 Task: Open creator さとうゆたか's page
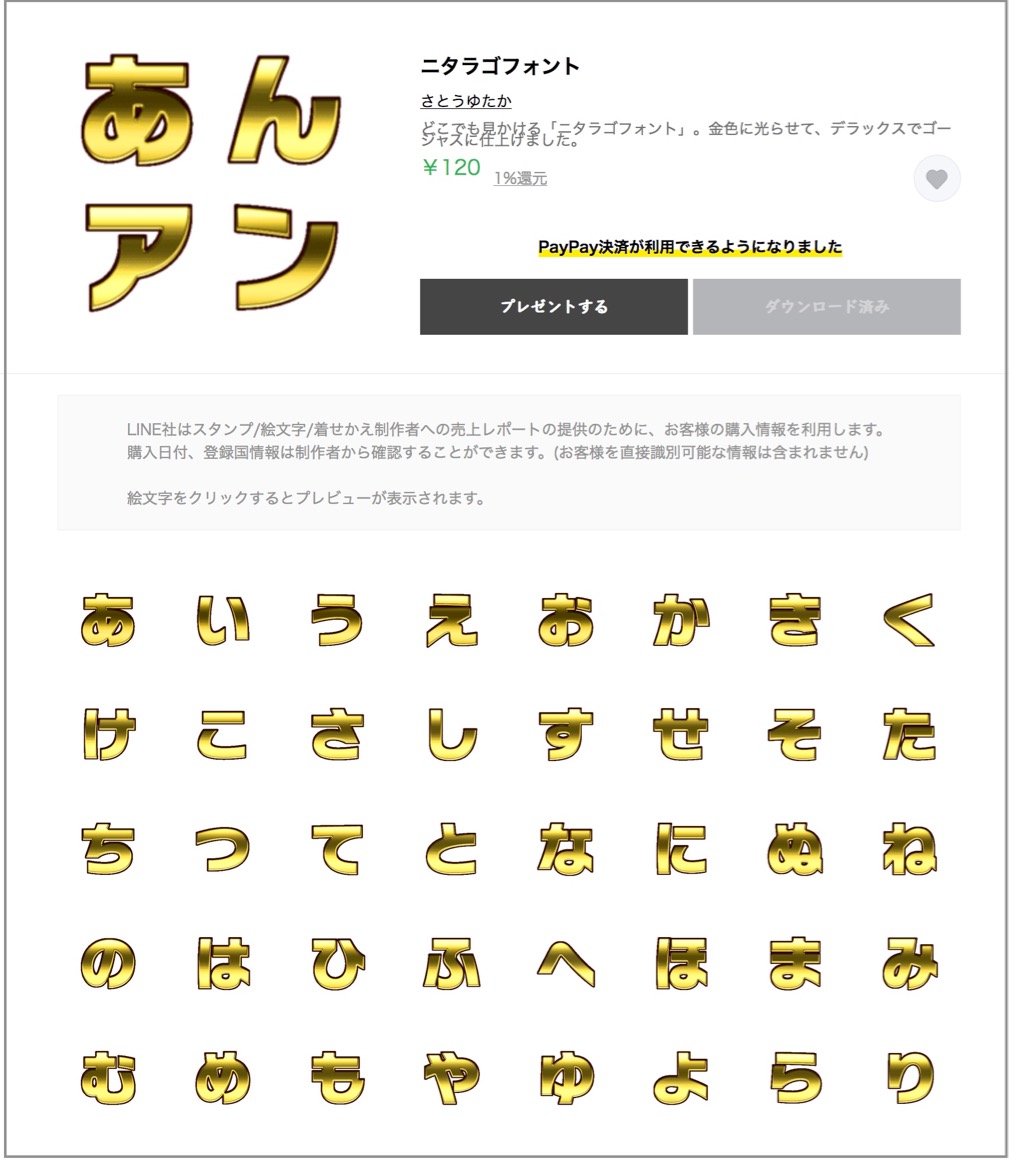point(466,101)
